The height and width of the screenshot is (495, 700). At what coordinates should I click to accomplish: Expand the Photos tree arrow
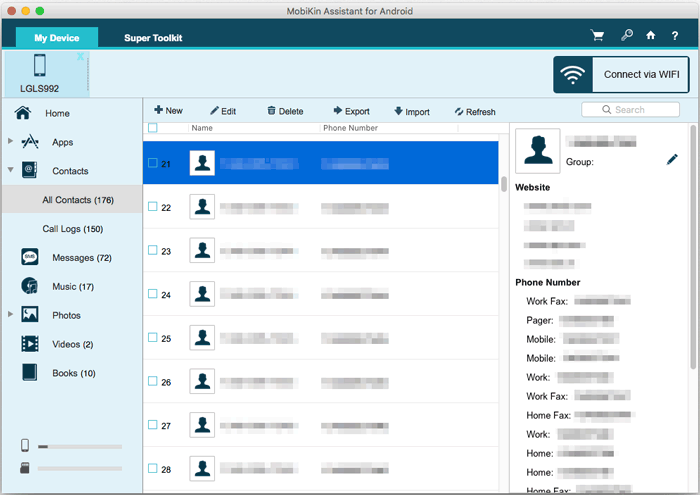tap(10, 314)
